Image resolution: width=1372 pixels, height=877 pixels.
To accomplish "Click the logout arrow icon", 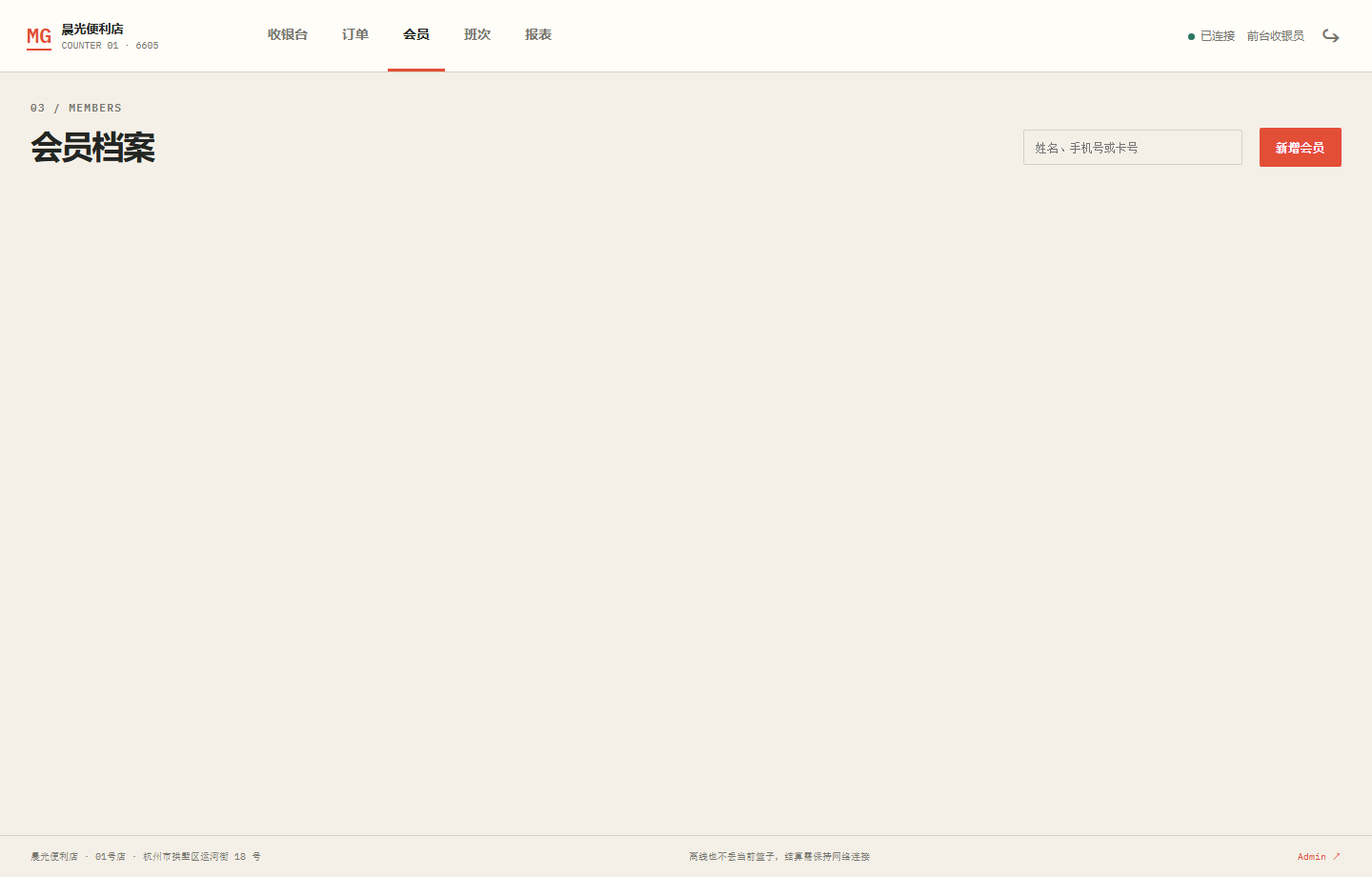I will 1331,36.
